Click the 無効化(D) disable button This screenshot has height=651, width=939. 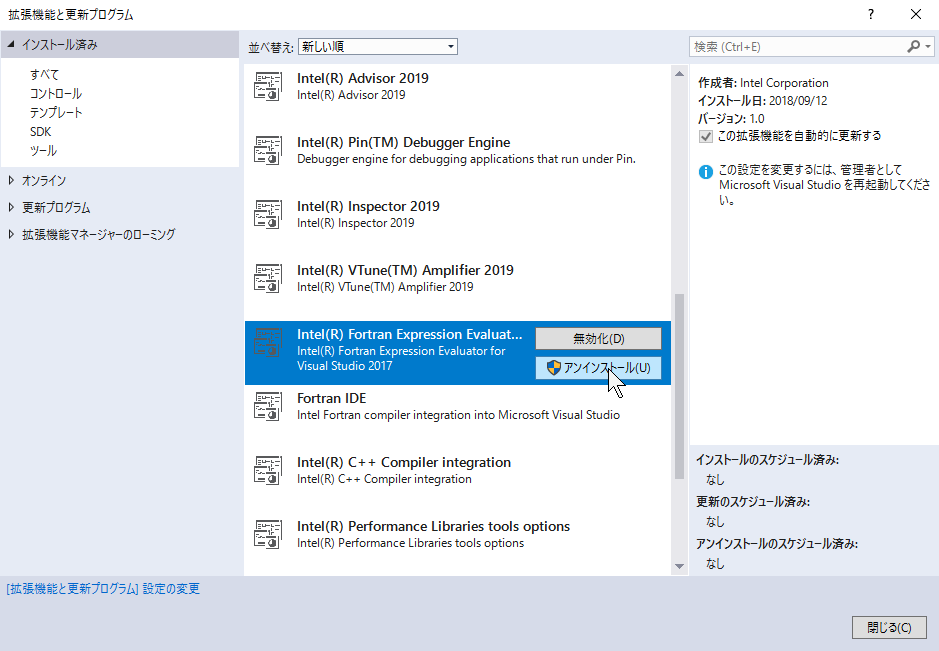598,339
